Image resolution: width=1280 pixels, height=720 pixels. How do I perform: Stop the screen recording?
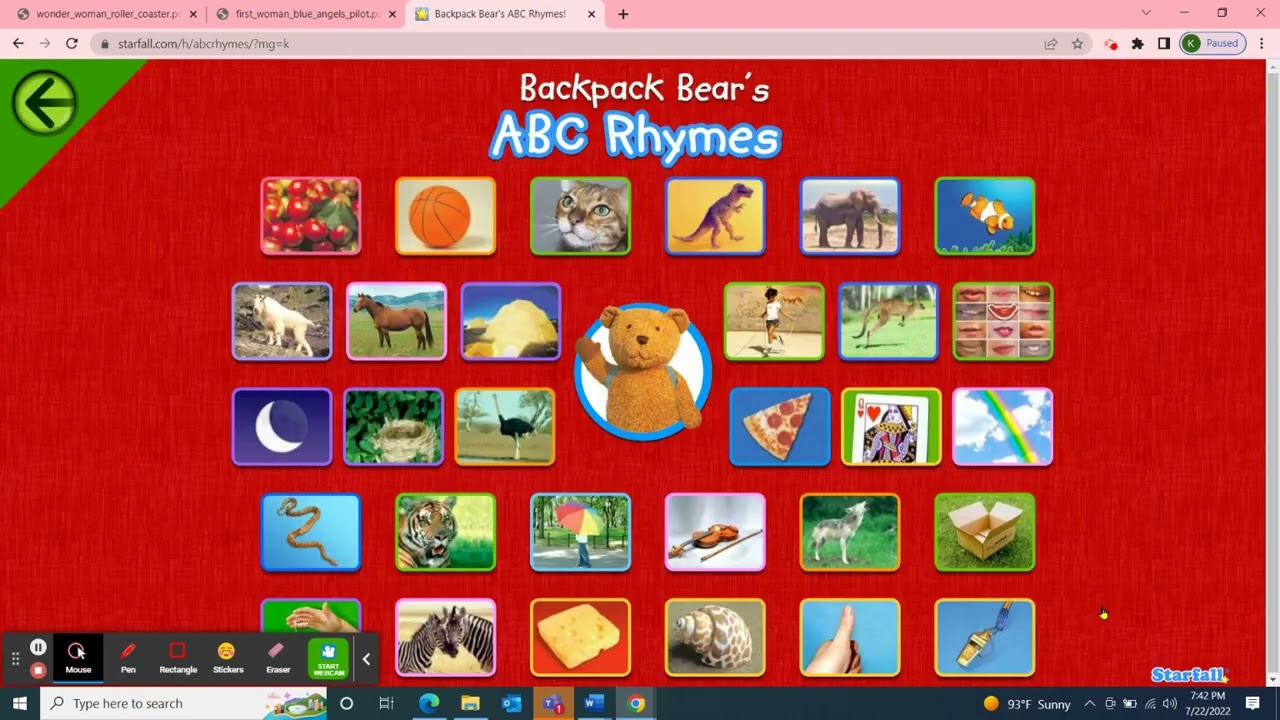tap(38, 670)
